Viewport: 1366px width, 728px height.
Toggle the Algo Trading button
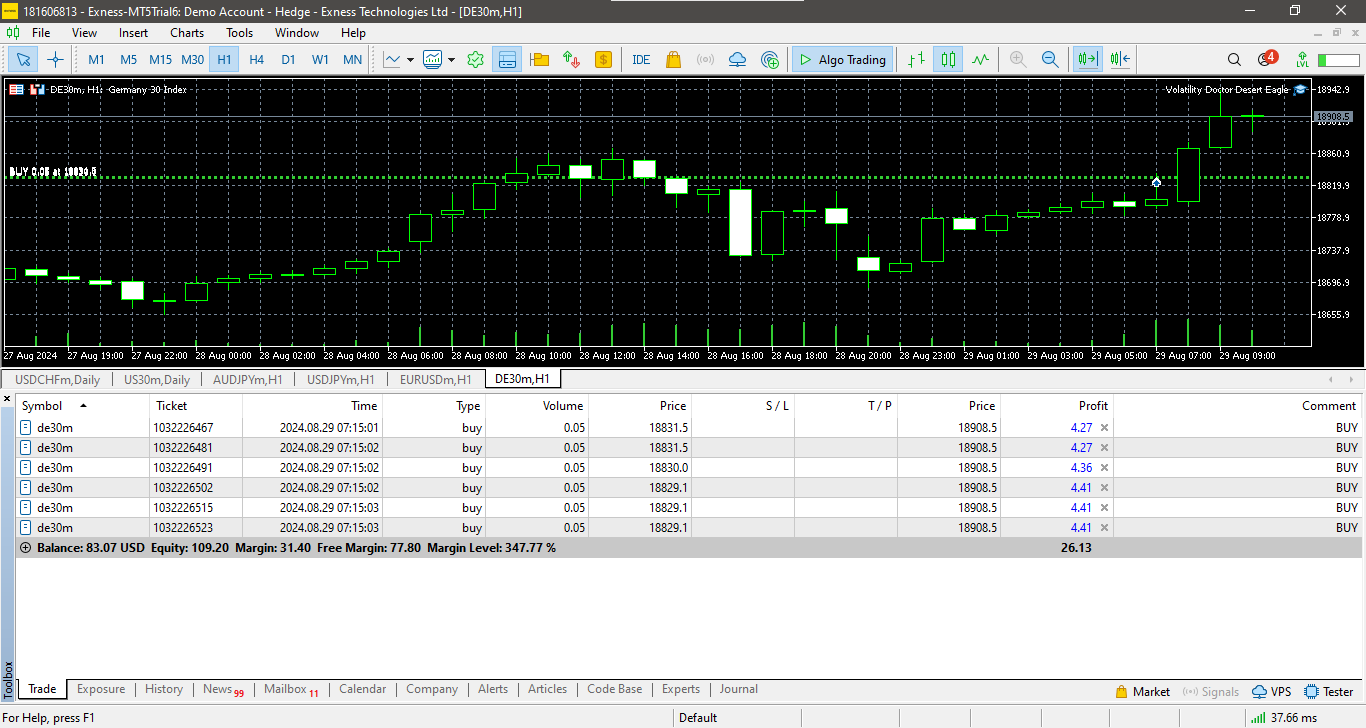click(841, 60)
